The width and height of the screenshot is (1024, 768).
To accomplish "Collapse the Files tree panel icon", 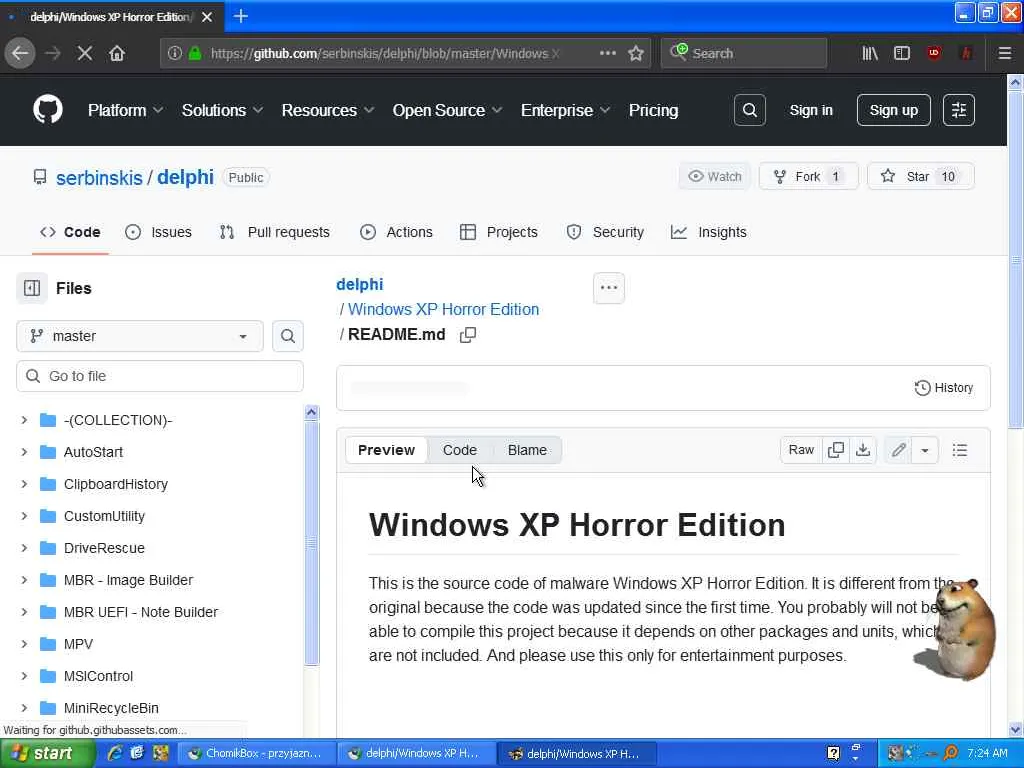I will pos(31,288).
